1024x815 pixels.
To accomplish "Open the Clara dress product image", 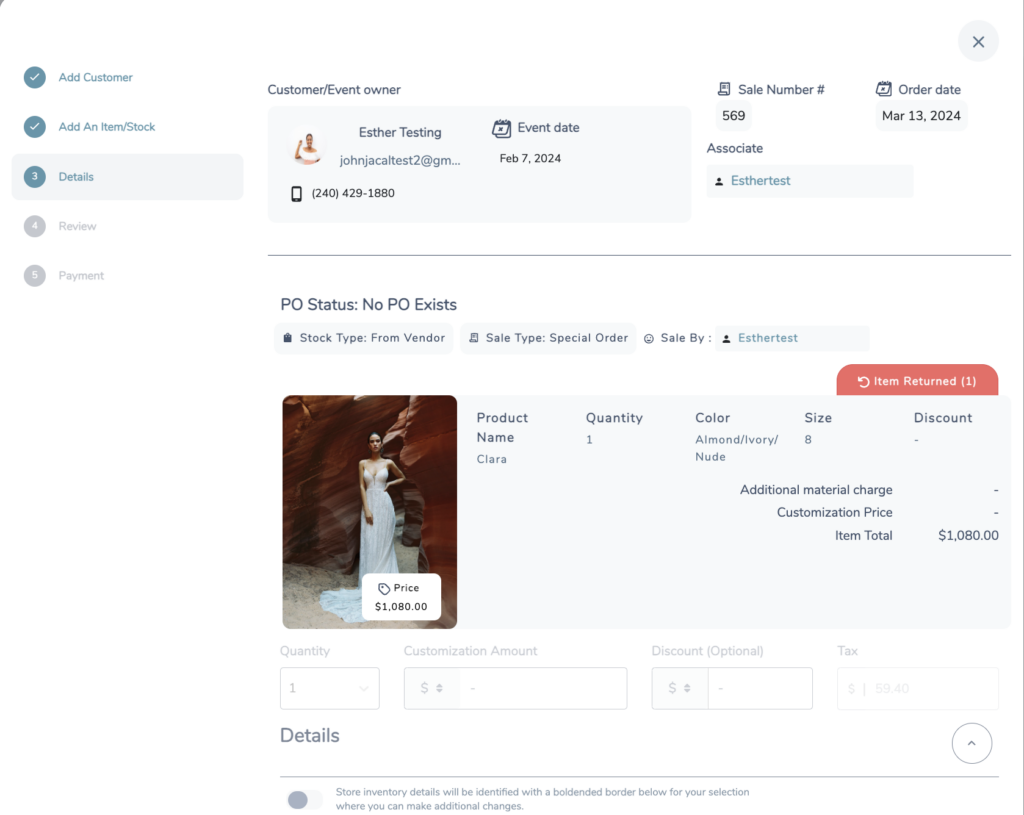I will (x=370, y=511).
